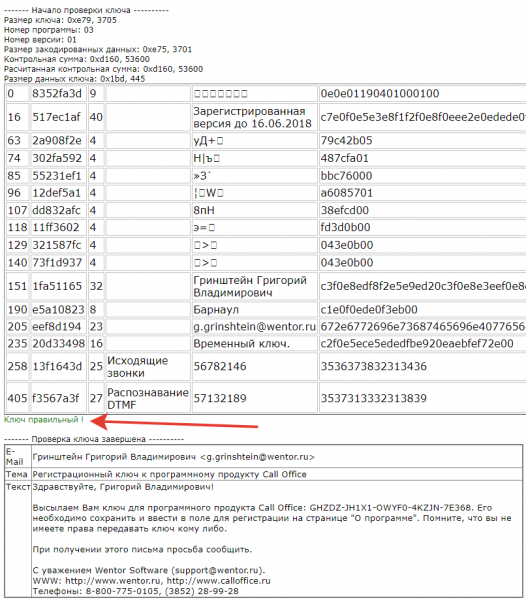
Task: Click the '56782146' value cell
Action: coord(254,367)
